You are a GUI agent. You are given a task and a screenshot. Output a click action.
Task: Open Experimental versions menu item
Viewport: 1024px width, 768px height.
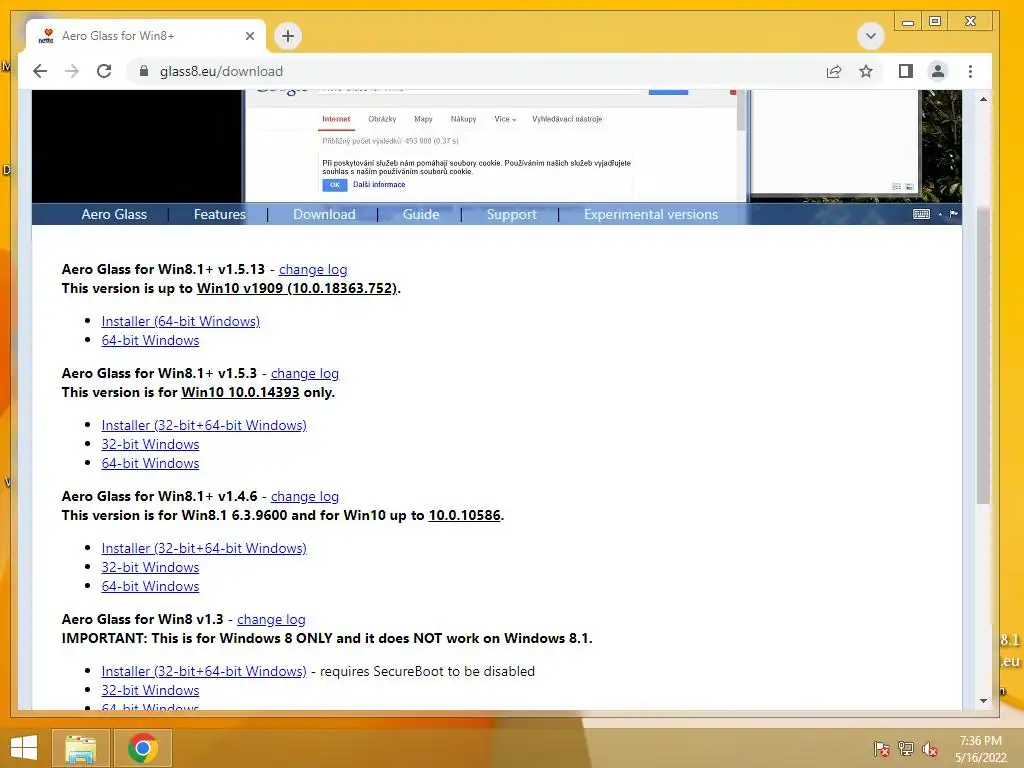[650, 214]
